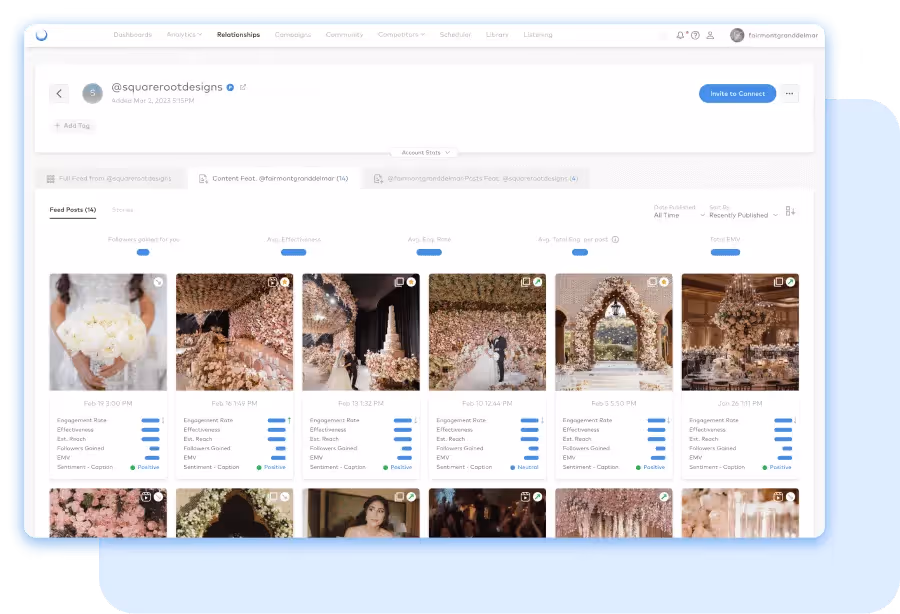Click Positive sentiment on Feb 19 post
The width and height of the screenshot is (900, 614).
pyautogui.click(x=145, y=467)
